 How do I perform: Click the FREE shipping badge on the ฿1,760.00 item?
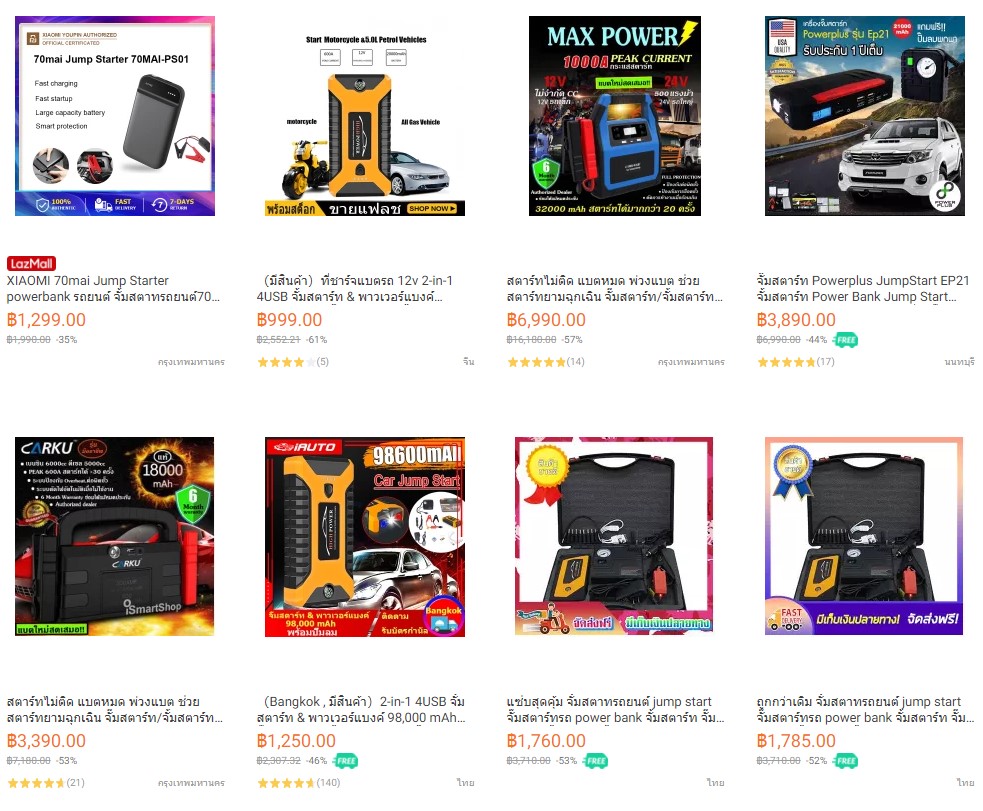(x=596, y=761)
